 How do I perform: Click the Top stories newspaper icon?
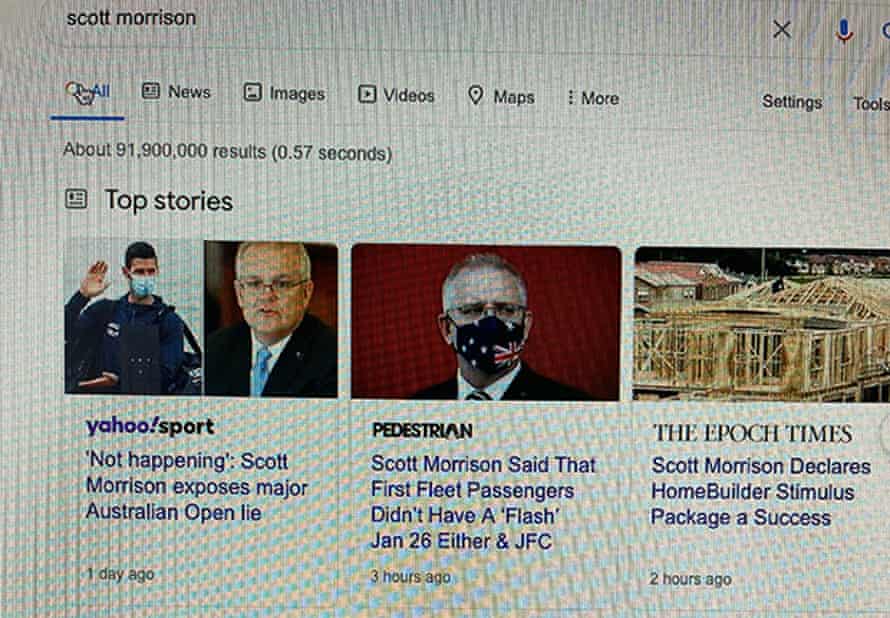(76, 199)
